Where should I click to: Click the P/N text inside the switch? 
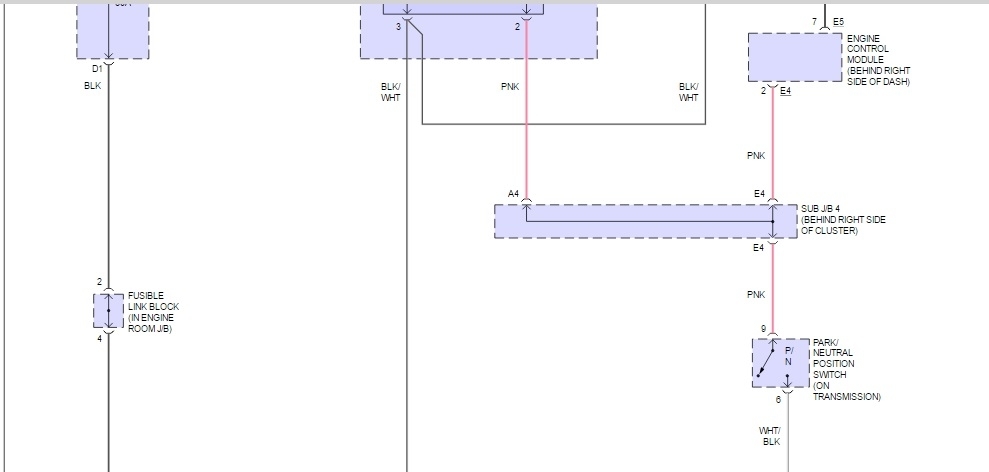tap(788, 356)
